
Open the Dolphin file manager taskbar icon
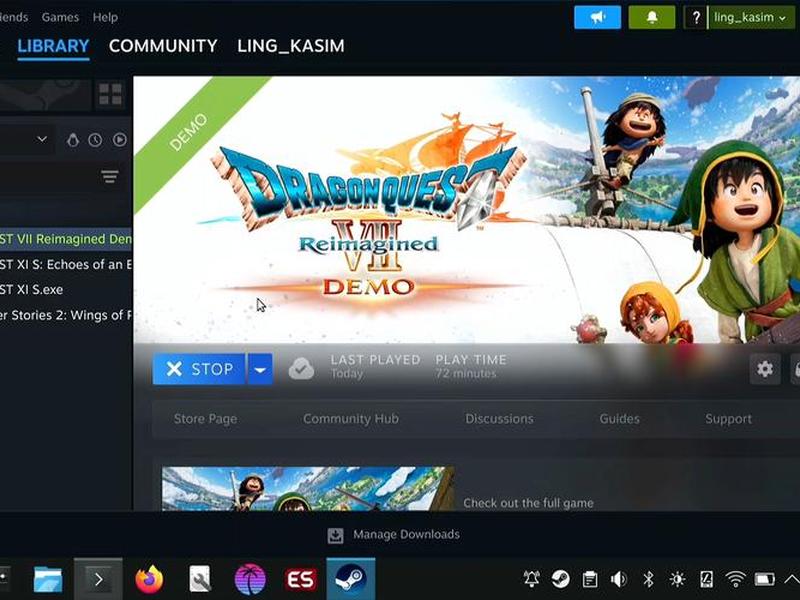pyautogui.click(x=48, y=579)
